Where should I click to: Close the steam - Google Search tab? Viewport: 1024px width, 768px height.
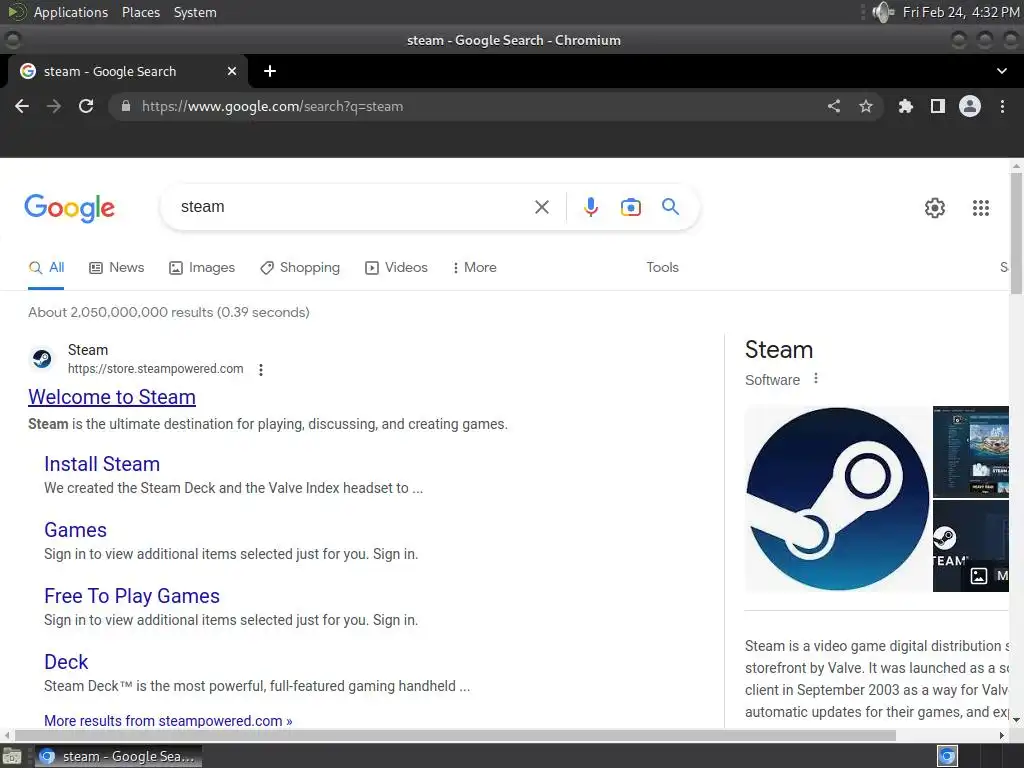click(232, 71)
